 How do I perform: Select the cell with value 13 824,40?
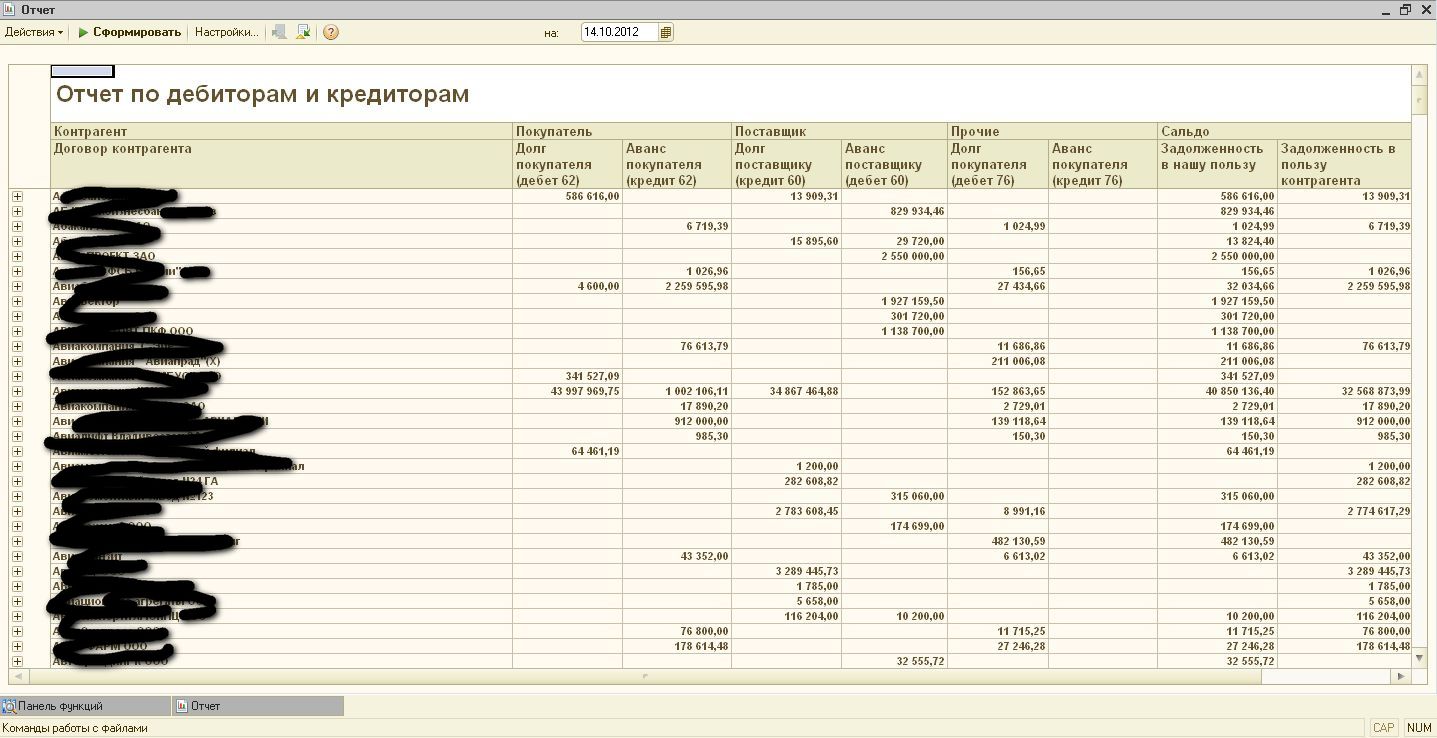pyautogui.click(x=1218, y=241)
